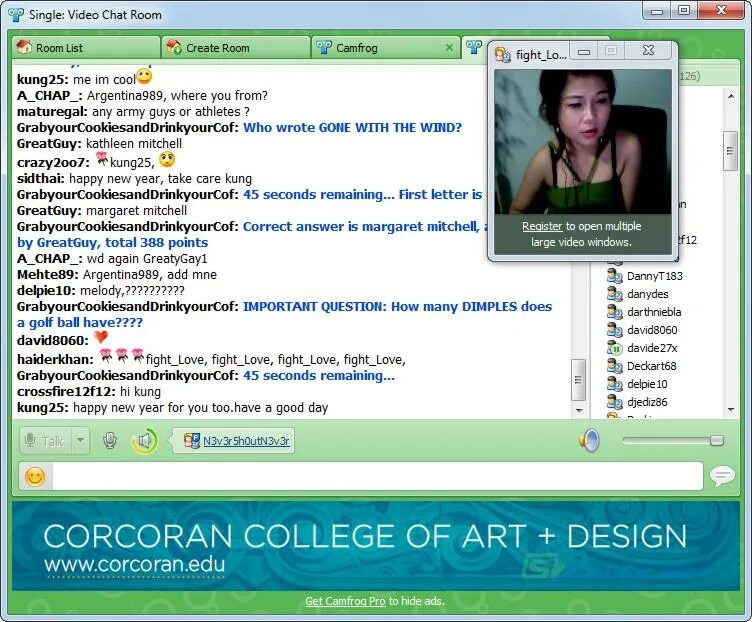Viewport: 752px width, 622px height.
Task: Click the volume speaker icon
Action: (589, 440)
